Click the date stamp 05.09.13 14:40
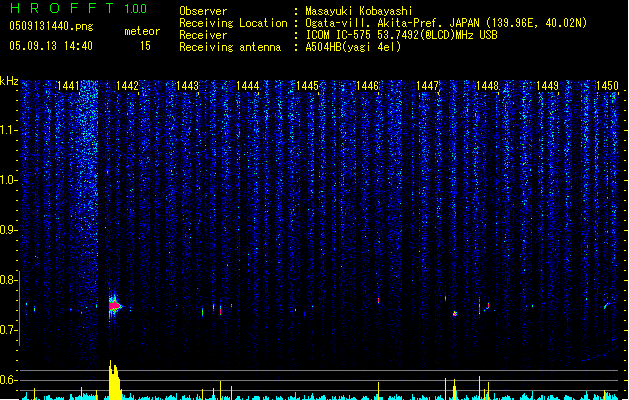Image resolution: width=629 pixels, height=400 pixels. tap(51, 46)
